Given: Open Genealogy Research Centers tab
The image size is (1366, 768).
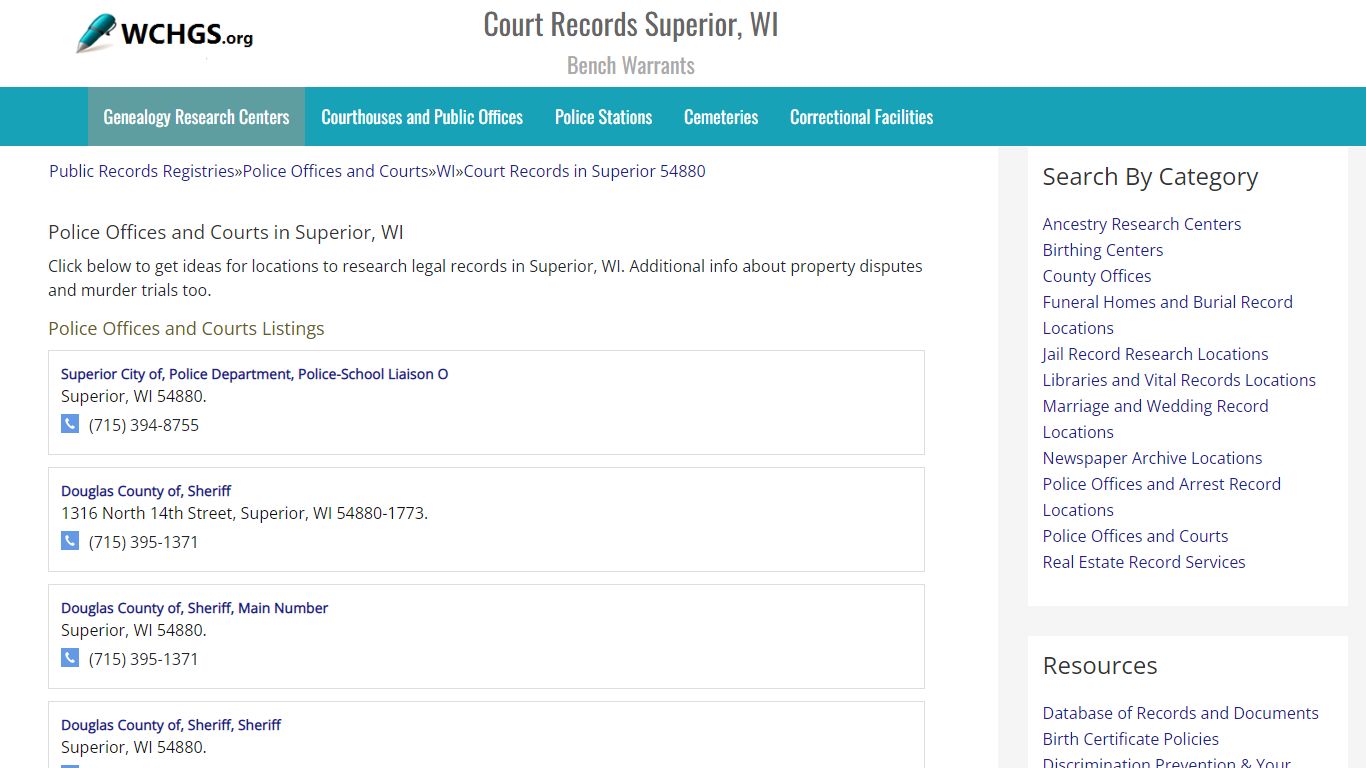Looking at the screenshot, I should coord(196,117).
